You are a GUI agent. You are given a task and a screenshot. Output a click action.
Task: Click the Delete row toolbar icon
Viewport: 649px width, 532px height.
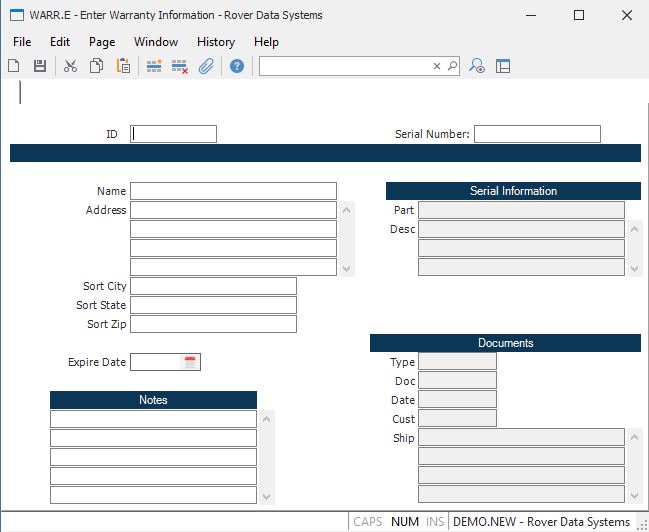180,66
